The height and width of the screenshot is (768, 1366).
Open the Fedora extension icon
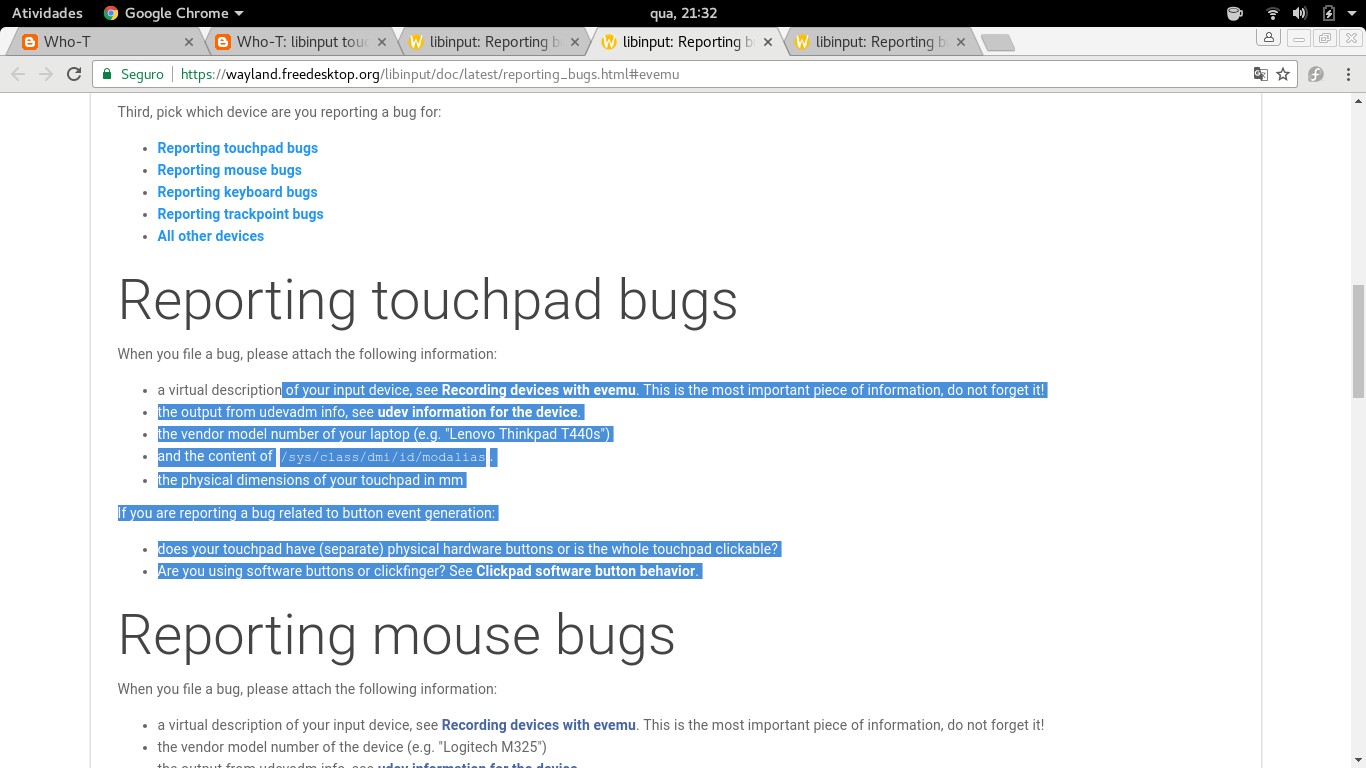[1316, 74]
